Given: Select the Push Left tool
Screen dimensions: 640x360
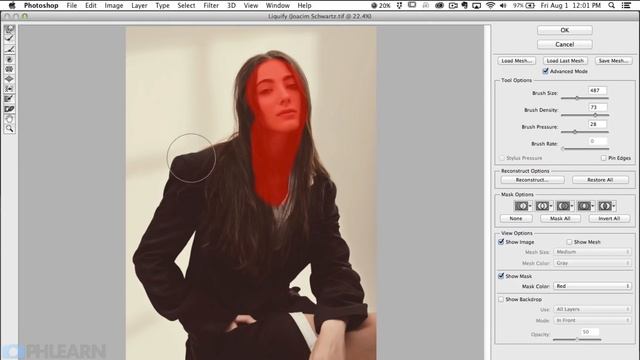Looking at the screenshot, I should click(x=9, y=89).
